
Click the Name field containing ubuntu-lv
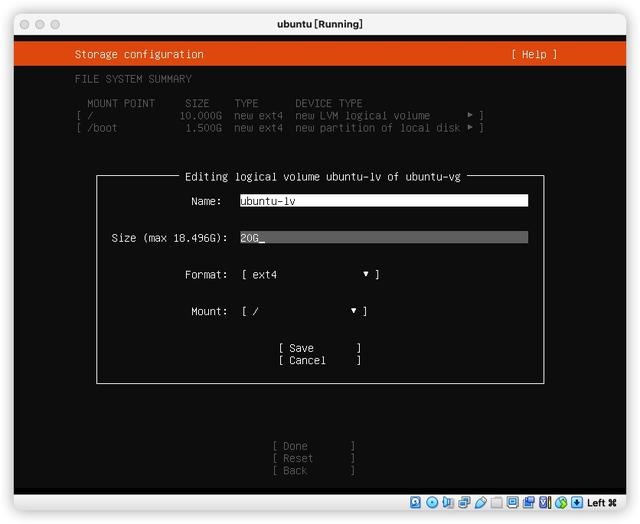(384, 201)
